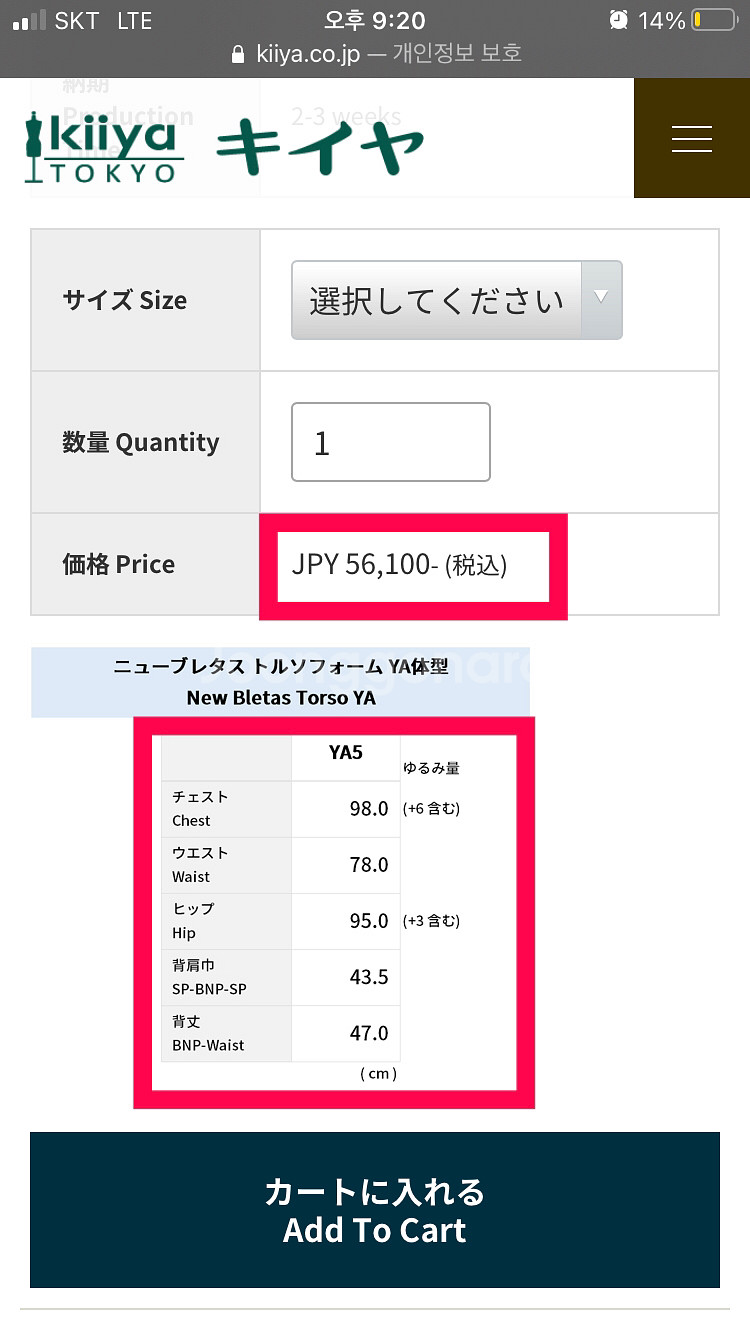Tap the kiiya.co.jp address bar
750x1334 pixels.
(375, 53)
